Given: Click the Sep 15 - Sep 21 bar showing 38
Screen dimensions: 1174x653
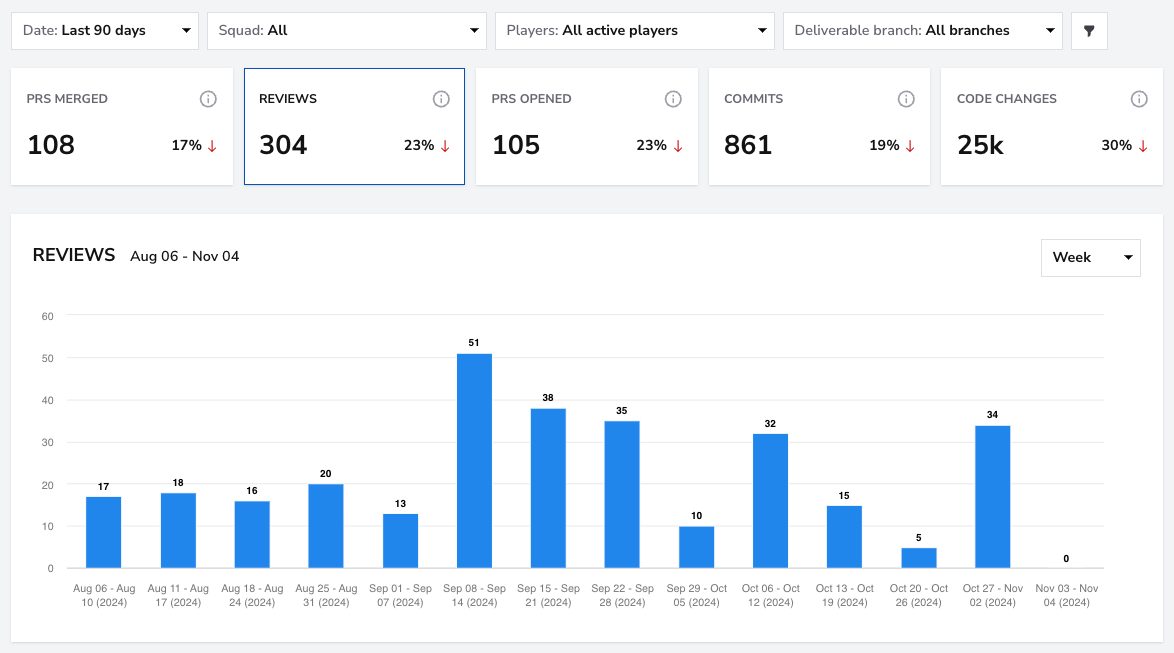Looking at the screenshot, I should 548,488.
